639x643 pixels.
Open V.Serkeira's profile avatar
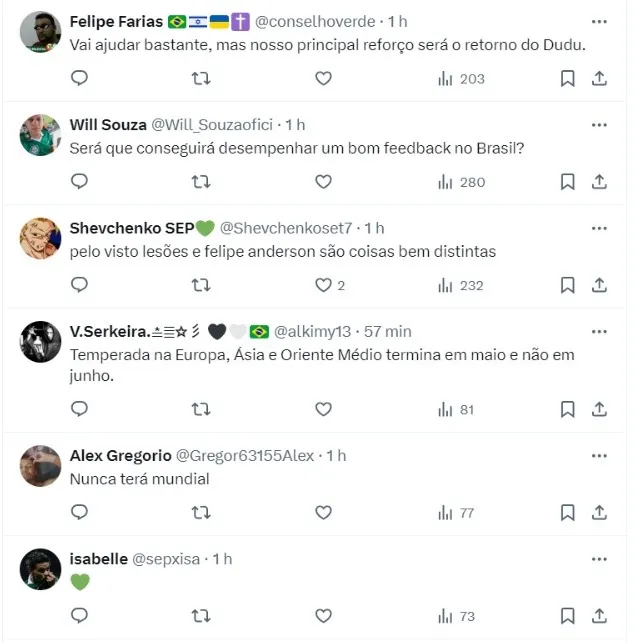(40, 342)
